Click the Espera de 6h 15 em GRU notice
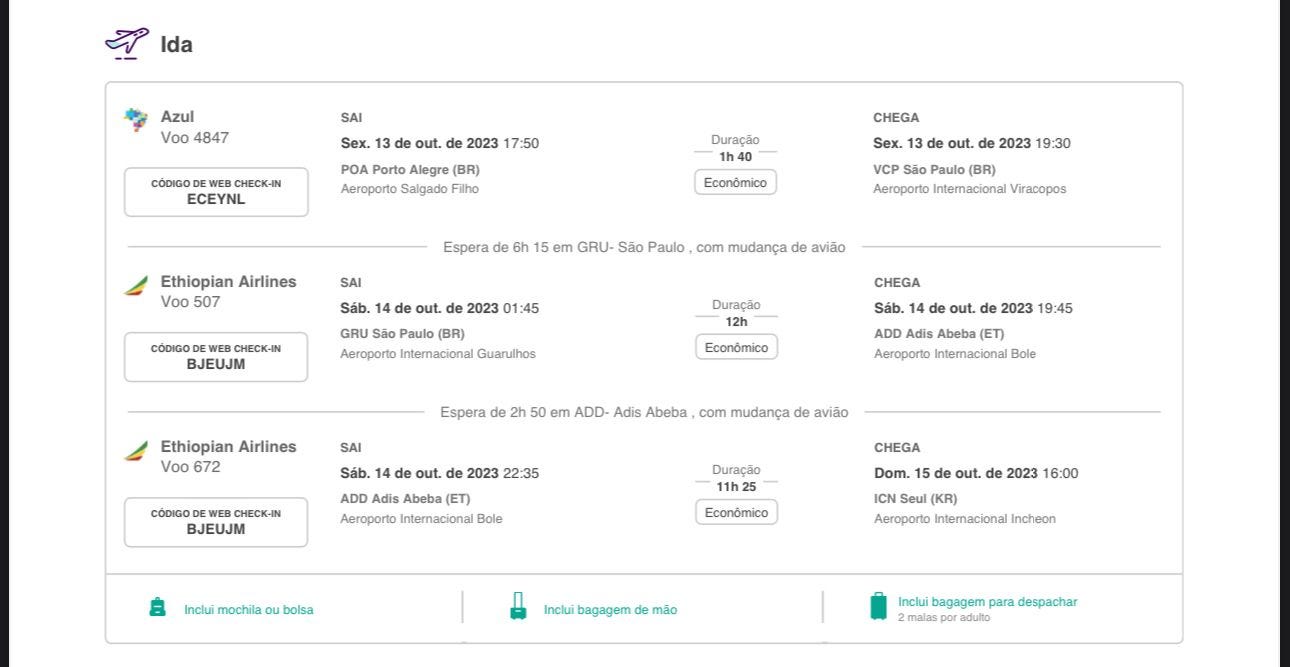 tap(644, 247)
